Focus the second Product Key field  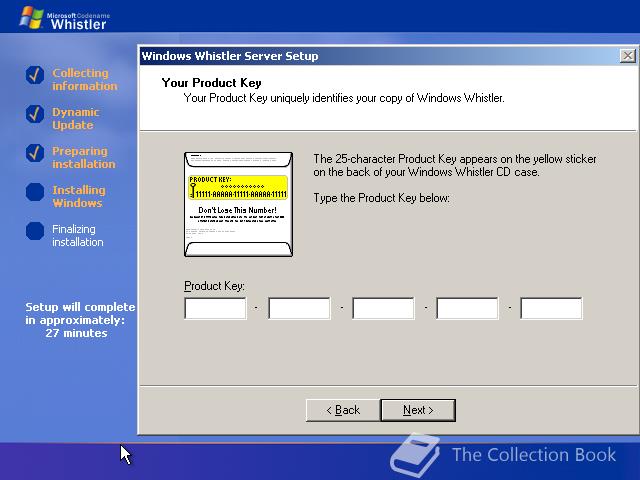(x=300, y=308)
